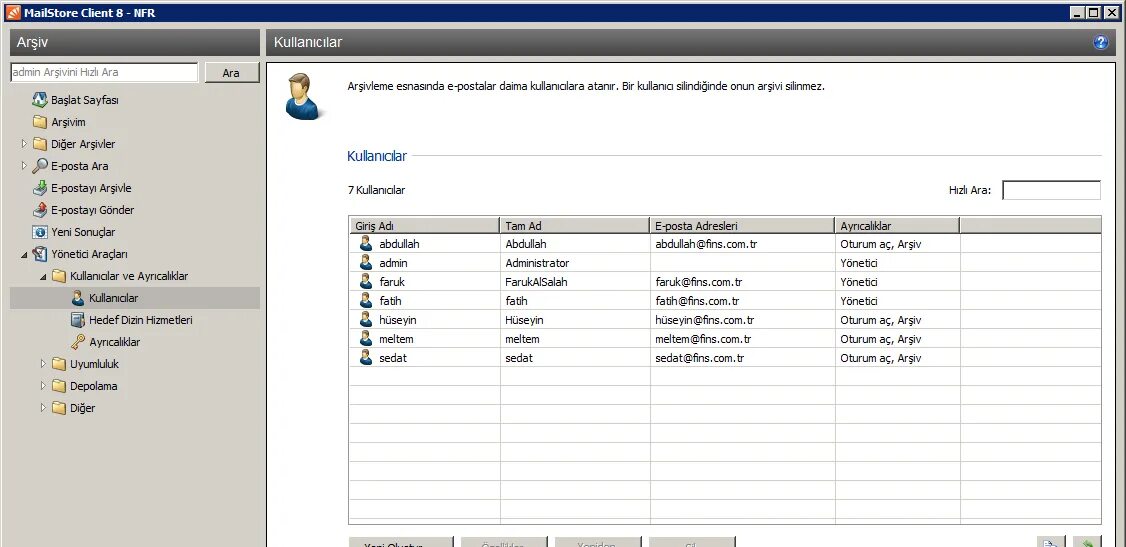Viewport: 1126px width, 547px height.
Task: Sort by E-posta Adresleri column header
Action: pyautogui.click(x=741, y=225)
